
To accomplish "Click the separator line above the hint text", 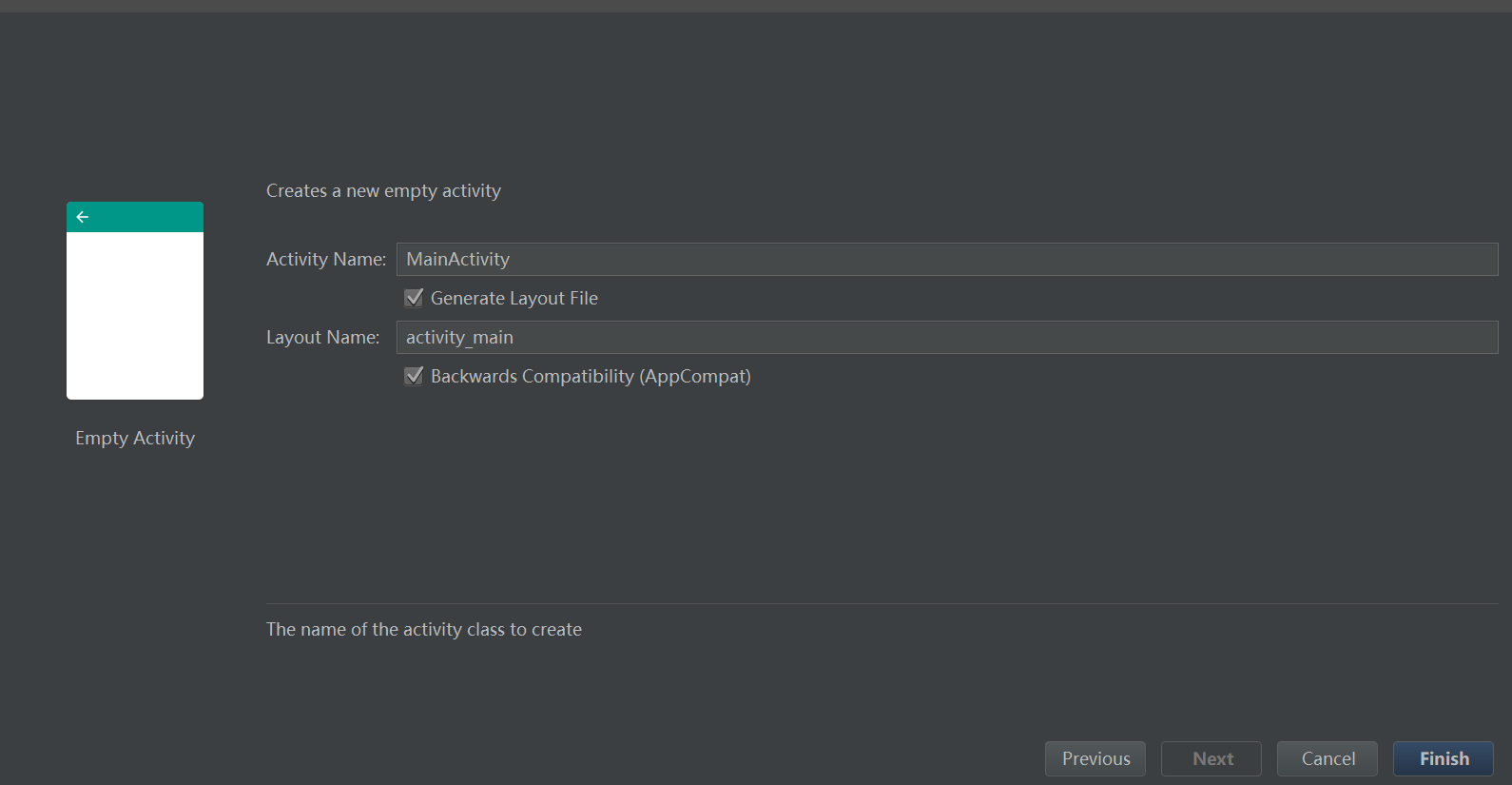I will tap(882, 603).
